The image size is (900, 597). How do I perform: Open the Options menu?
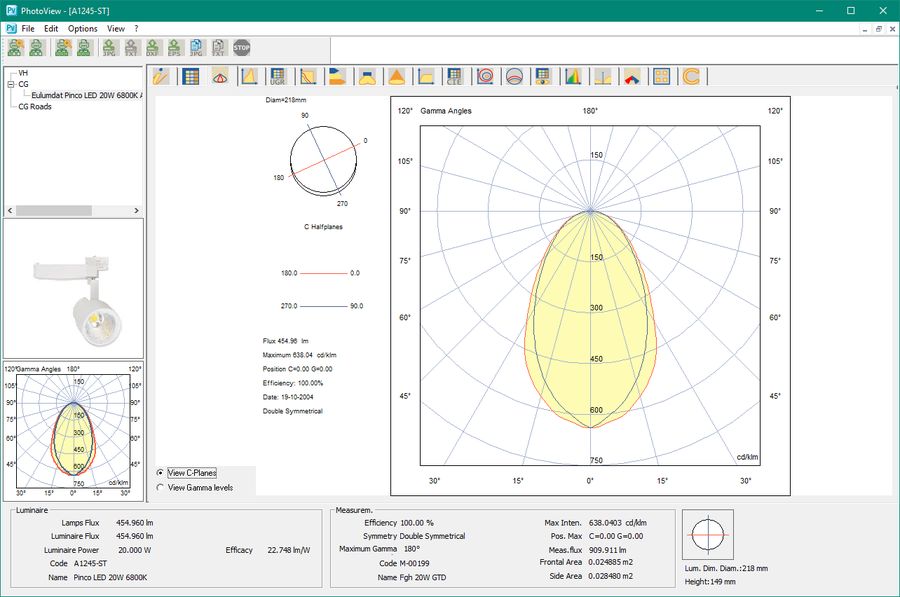83,28
